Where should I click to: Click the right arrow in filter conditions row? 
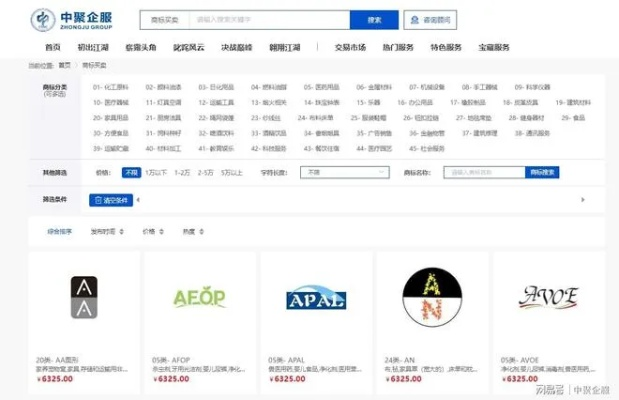coord(583,200)
